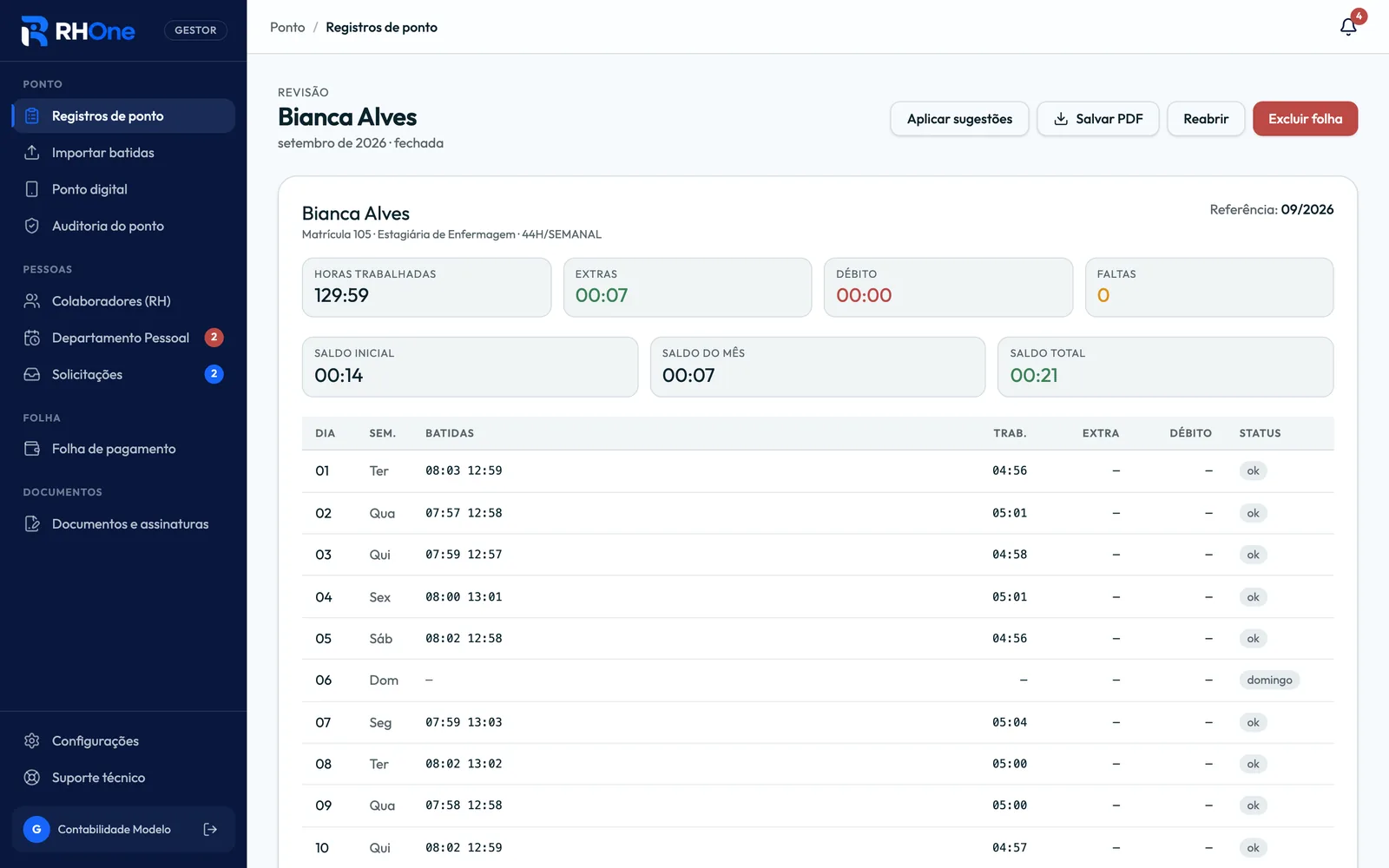Image resolution: width=1389 pixels, height=868 pixels.
Task: Delete the sheet with Excluir folha
Action: point(1305,119)
